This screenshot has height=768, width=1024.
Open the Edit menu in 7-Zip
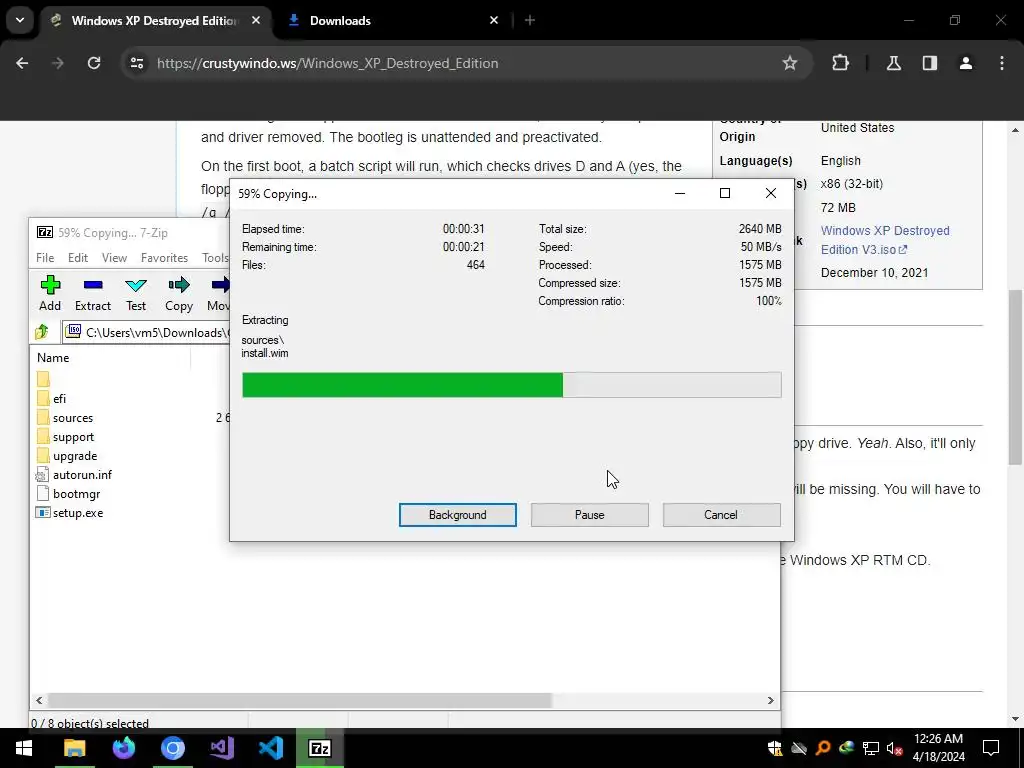78,258
